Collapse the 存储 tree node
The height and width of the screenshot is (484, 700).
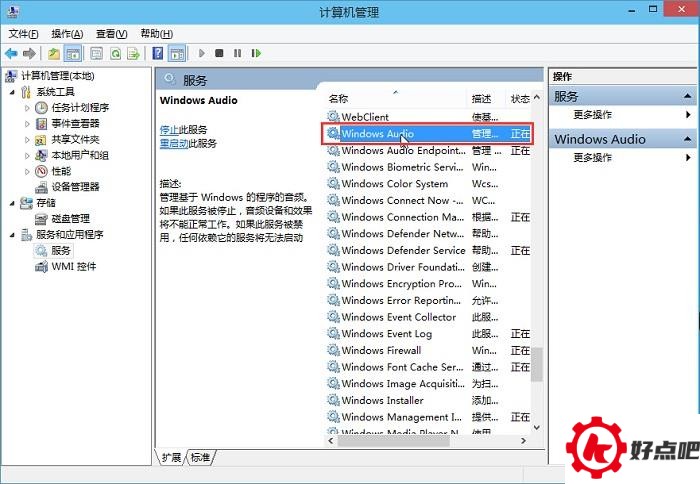[x=12, y=203]
